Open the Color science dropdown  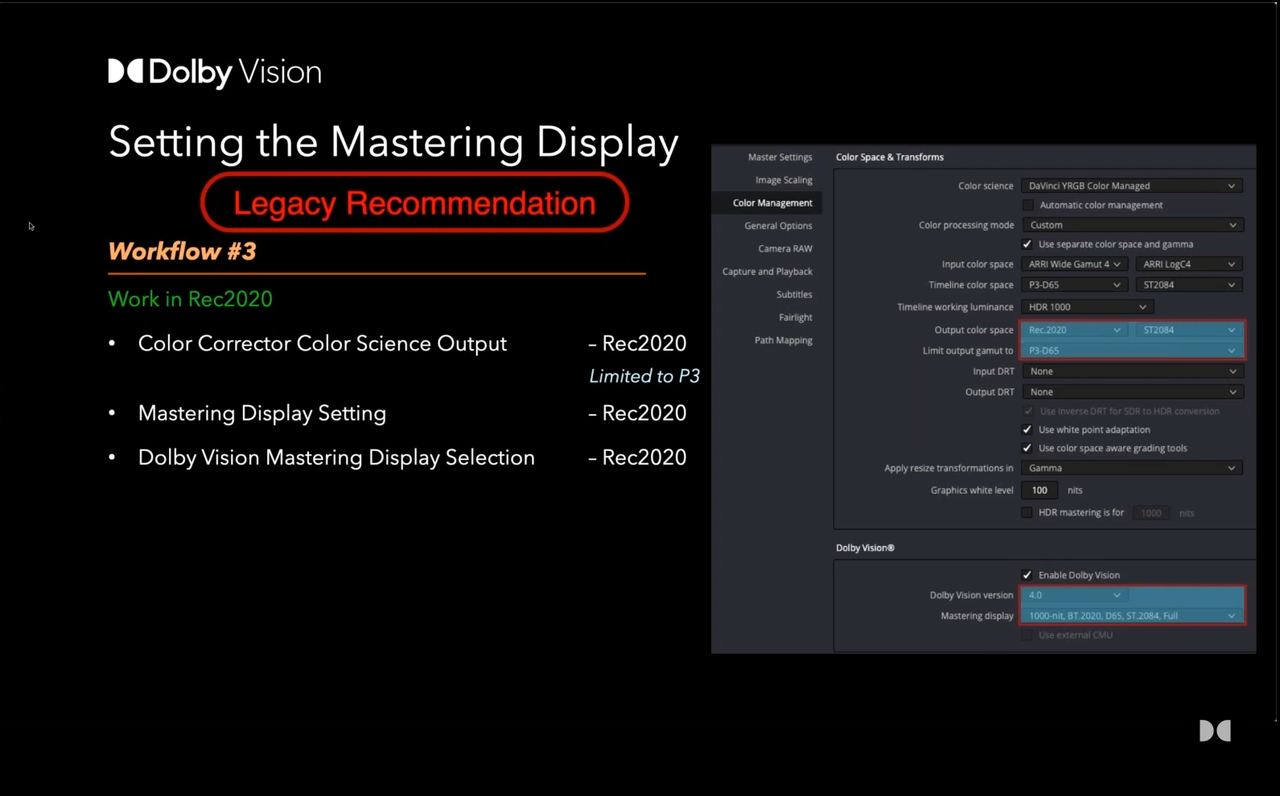[x=1132, y=186]
